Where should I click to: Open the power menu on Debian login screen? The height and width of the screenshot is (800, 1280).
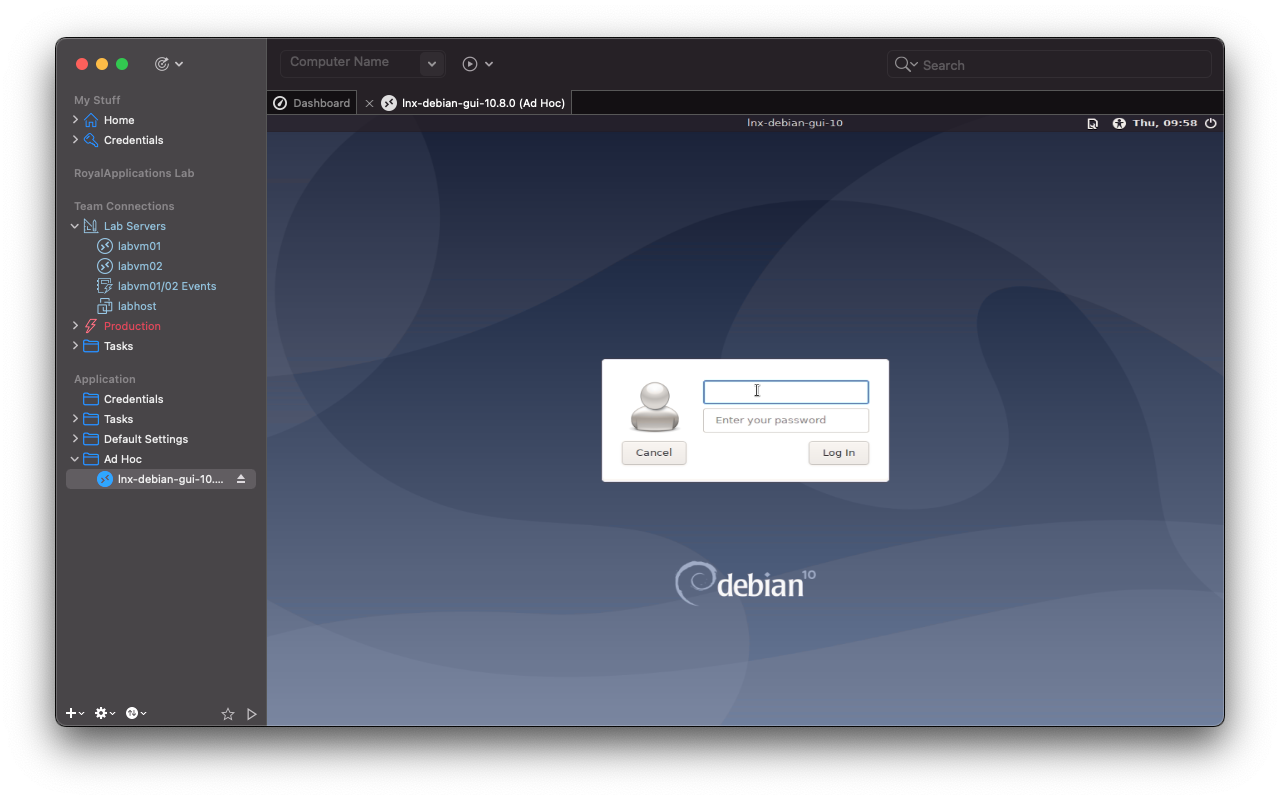tap(1210, 123)
